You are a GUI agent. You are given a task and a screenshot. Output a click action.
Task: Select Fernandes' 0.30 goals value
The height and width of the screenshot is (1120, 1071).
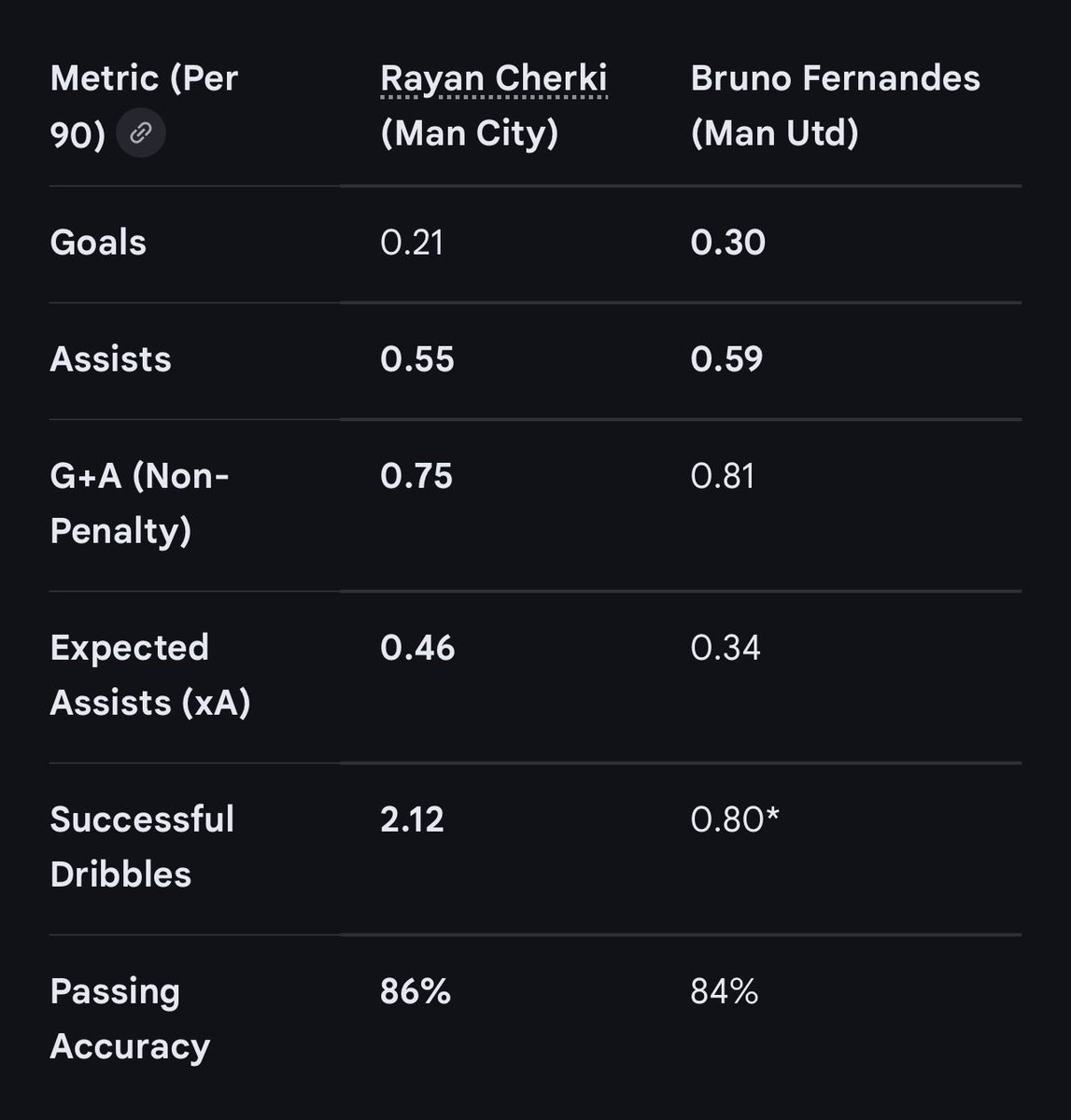pyautogui.click(x=727, y=243)
